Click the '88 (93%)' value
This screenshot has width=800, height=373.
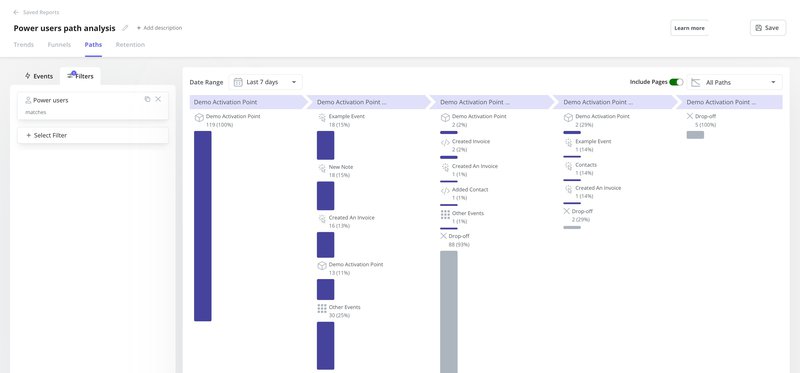(459, 245)
